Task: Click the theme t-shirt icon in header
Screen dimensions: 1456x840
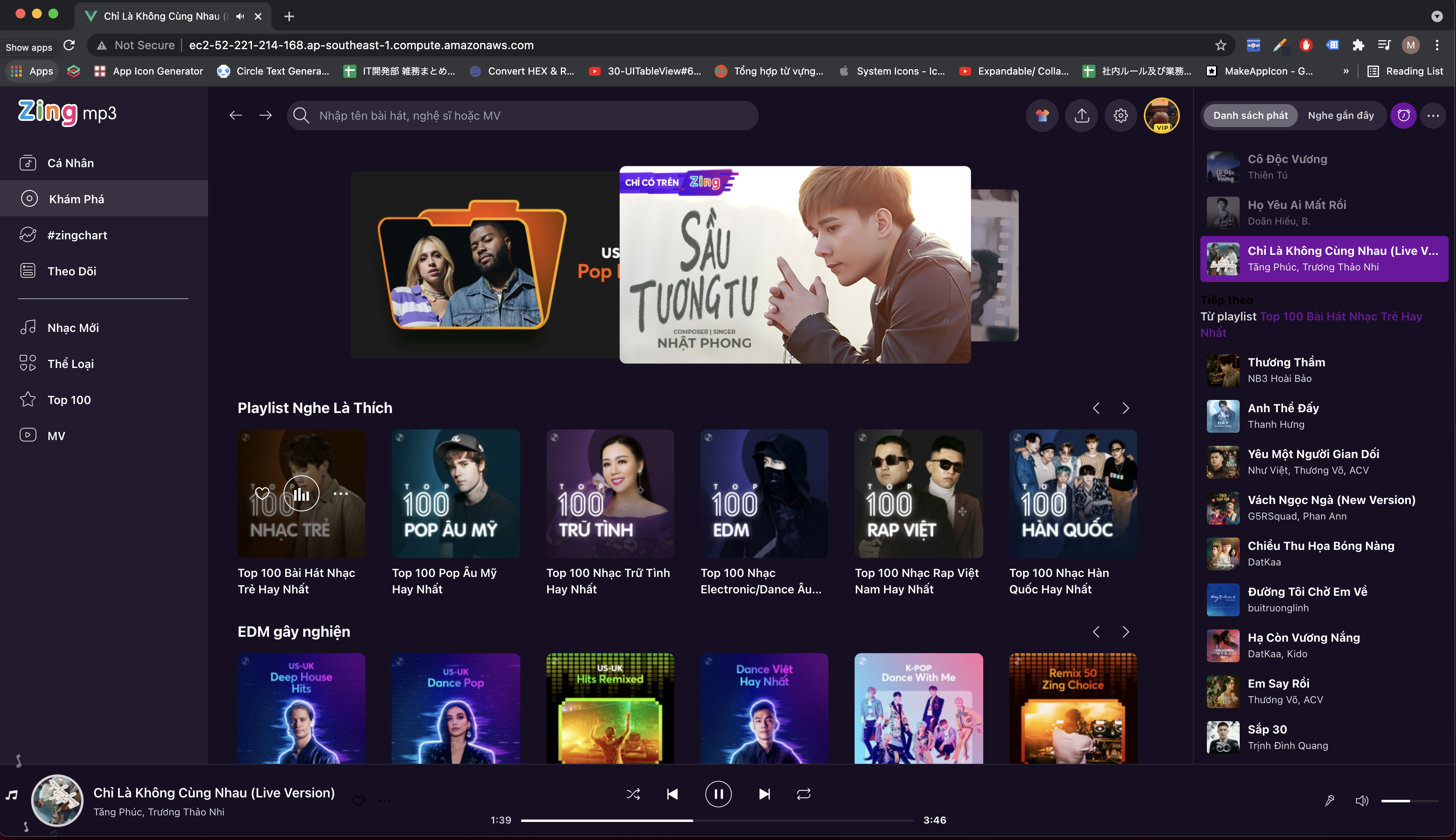Action: click(x=1041, y=116)
